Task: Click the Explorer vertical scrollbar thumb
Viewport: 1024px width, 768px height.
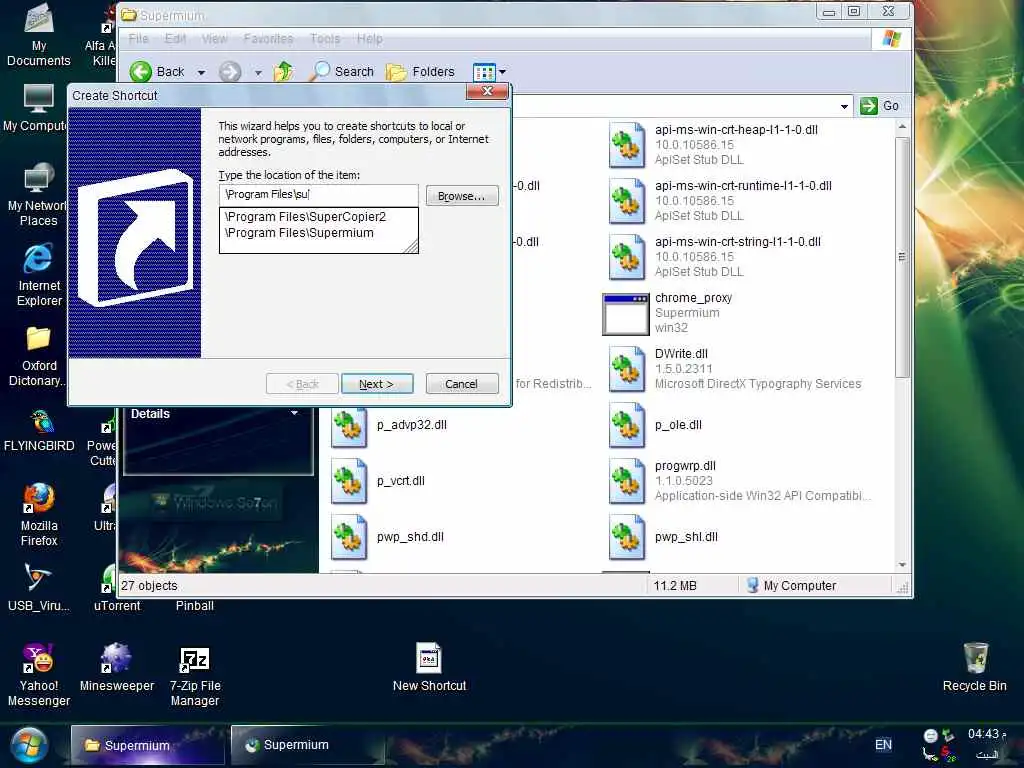Action: click(902, 257)
